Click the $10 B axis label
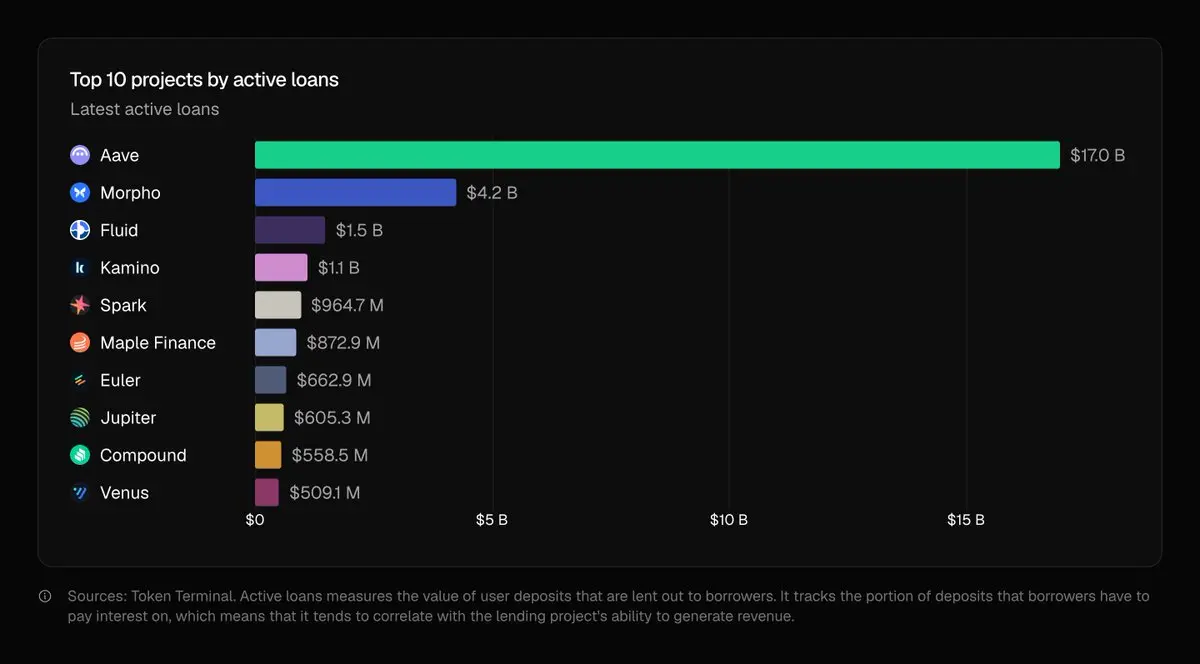 tap(729, 520)
